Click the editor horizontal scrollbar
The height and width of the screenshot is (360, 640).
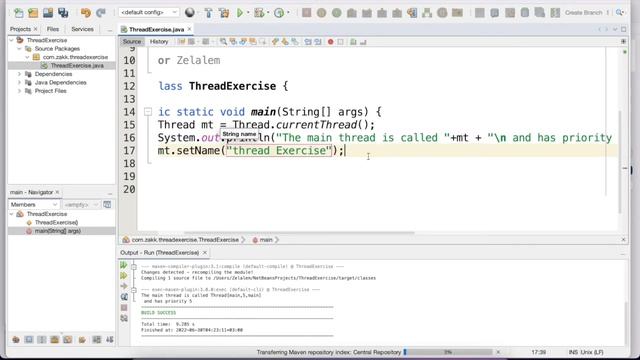(x=299, y=233)
